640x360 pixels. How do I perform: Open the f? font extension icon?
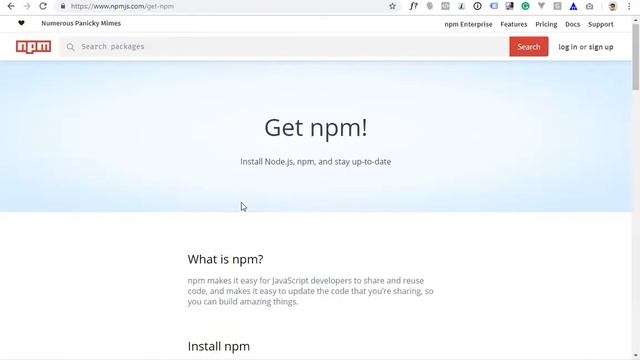[413, 6]
